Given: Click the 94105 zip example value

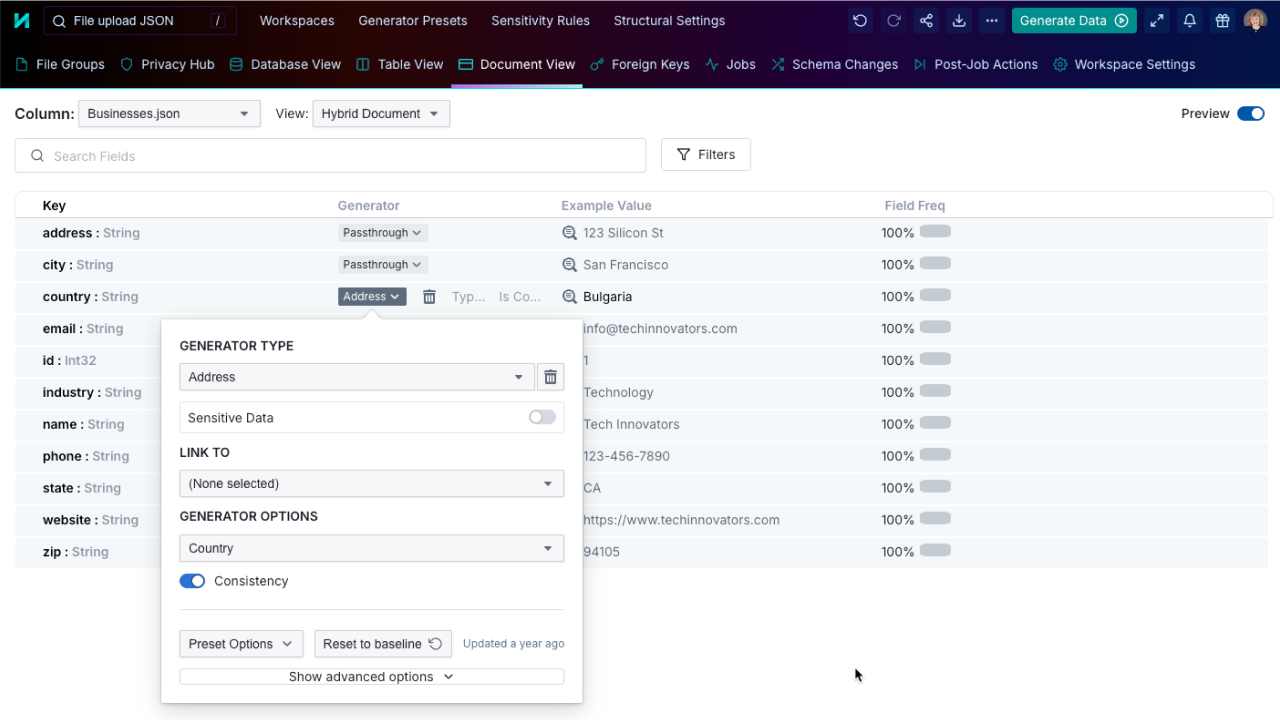Looking at the screenshot, I should point(601,553).
